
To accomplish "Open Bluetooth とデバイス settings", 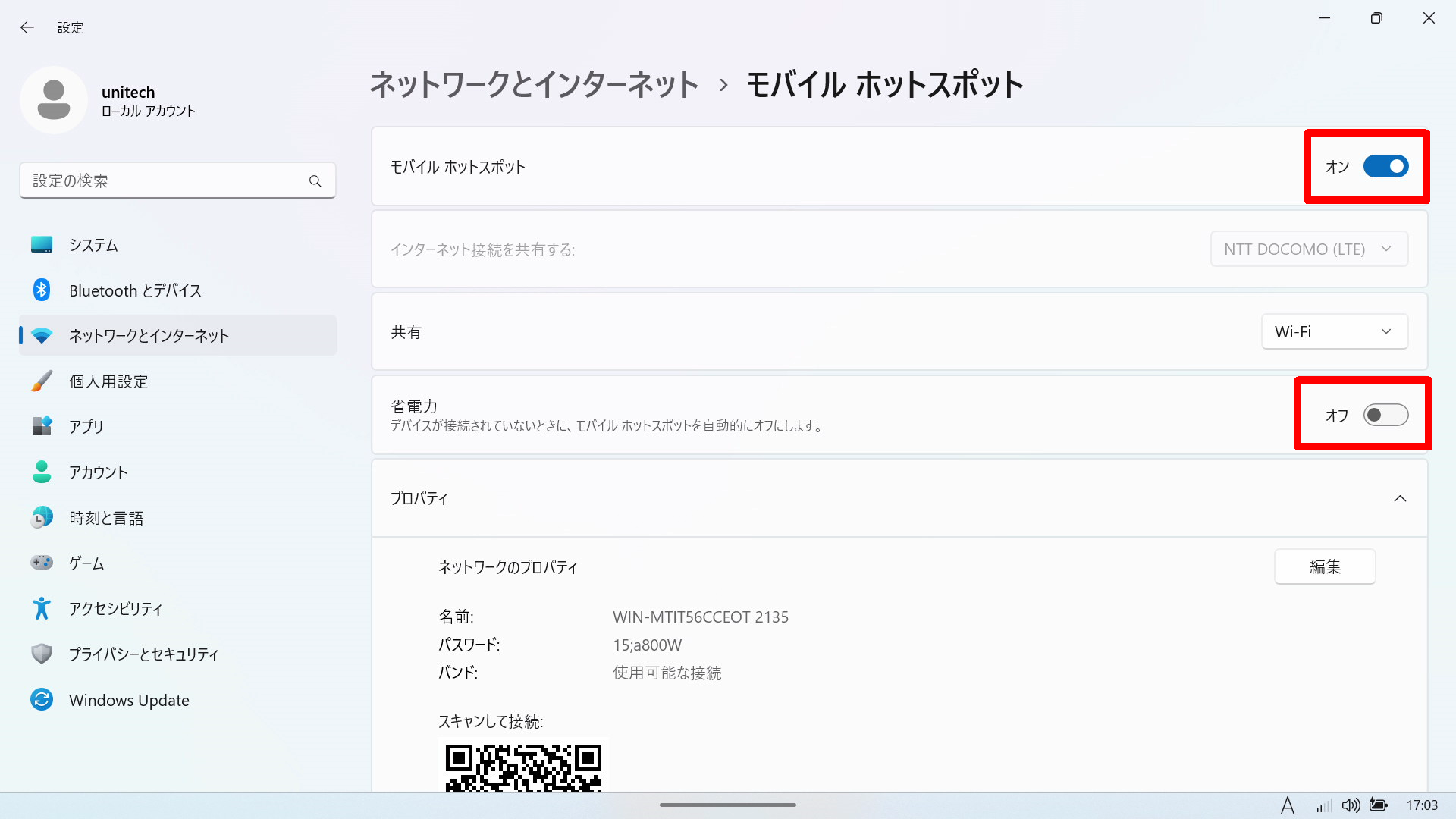I will pyautogui.click(x=135, y=290).
